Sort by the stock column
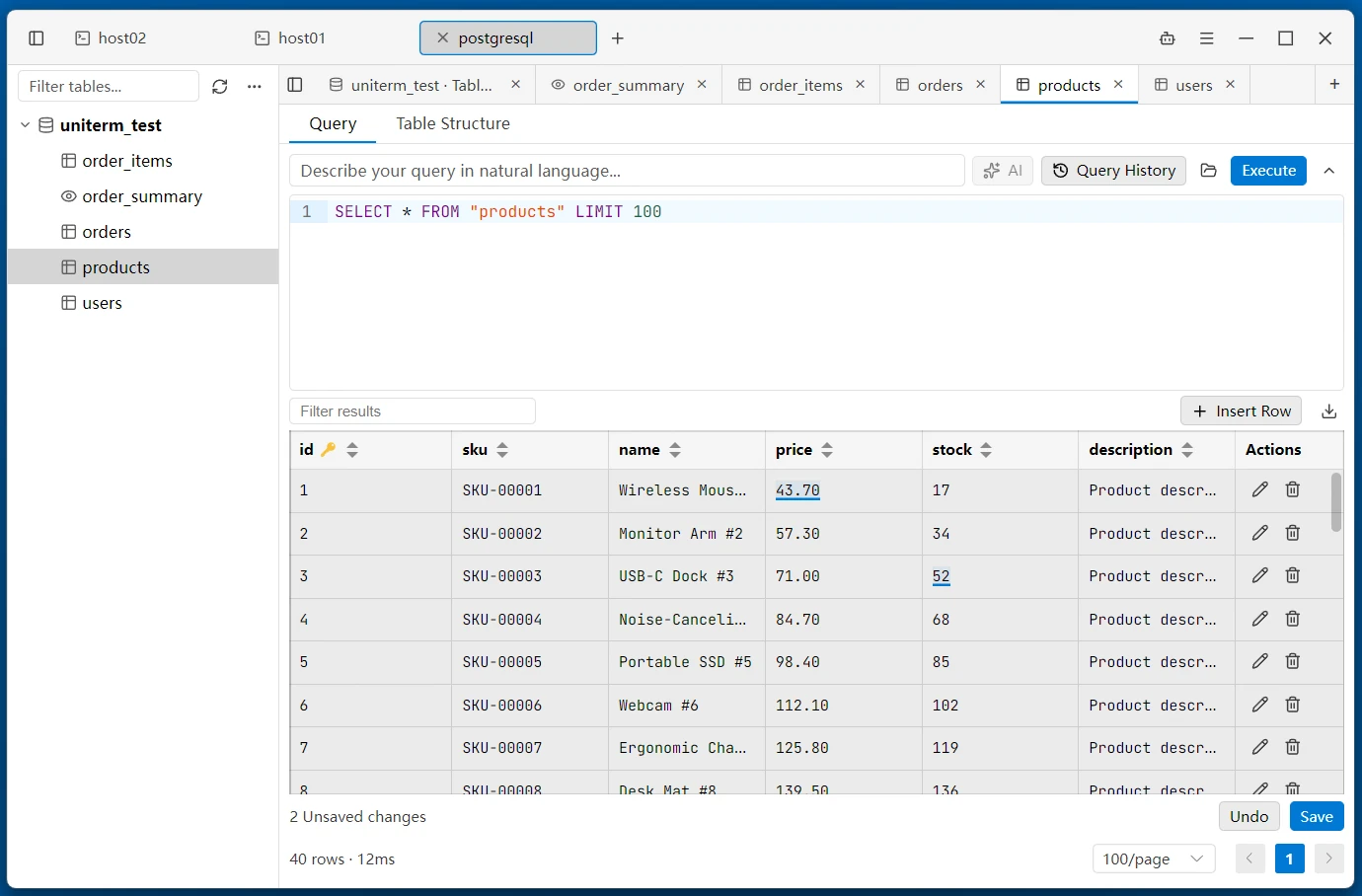Screen dimensions: 1362x896 986,450
